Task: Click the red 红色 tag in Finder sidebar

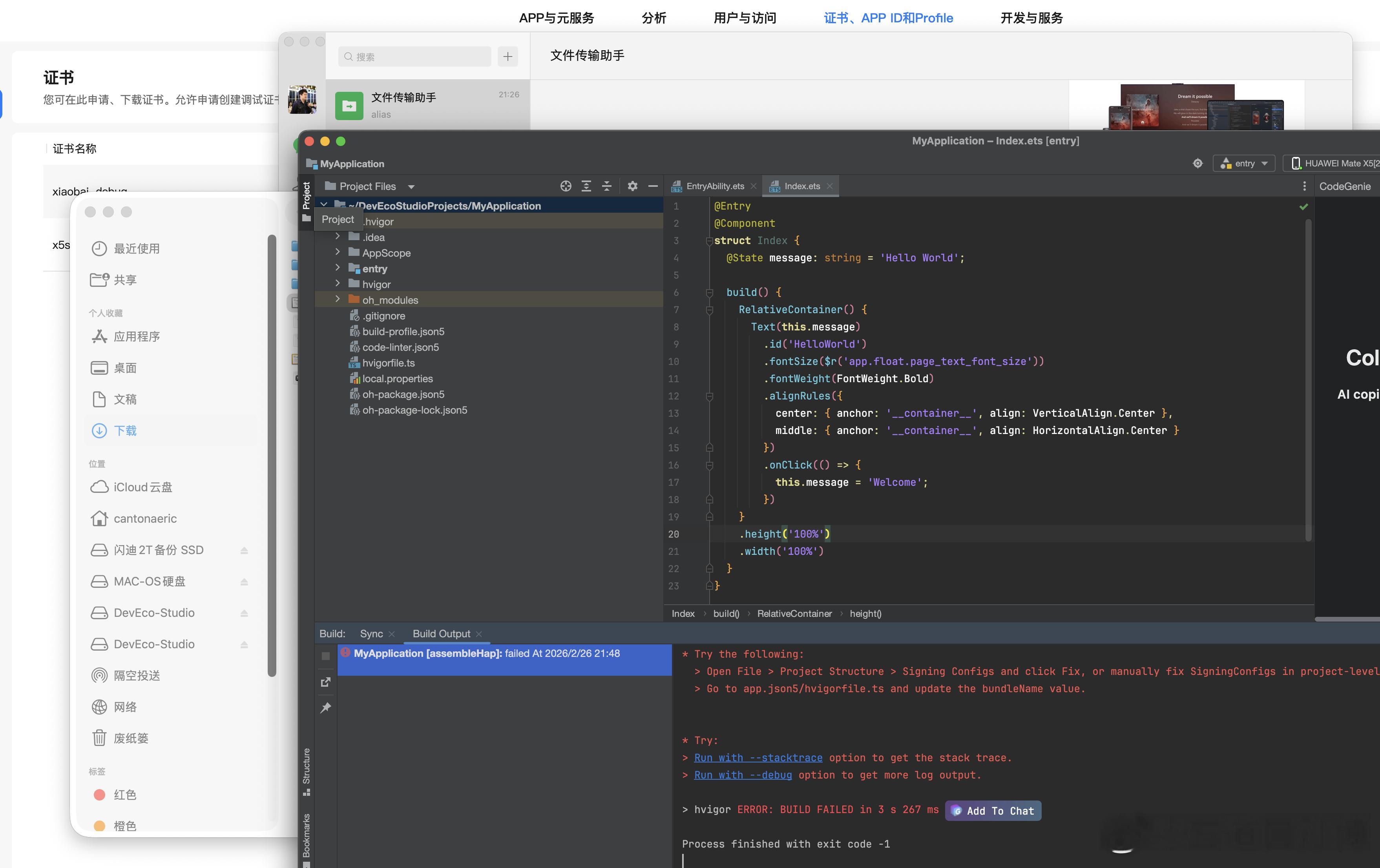Action: 124,795
